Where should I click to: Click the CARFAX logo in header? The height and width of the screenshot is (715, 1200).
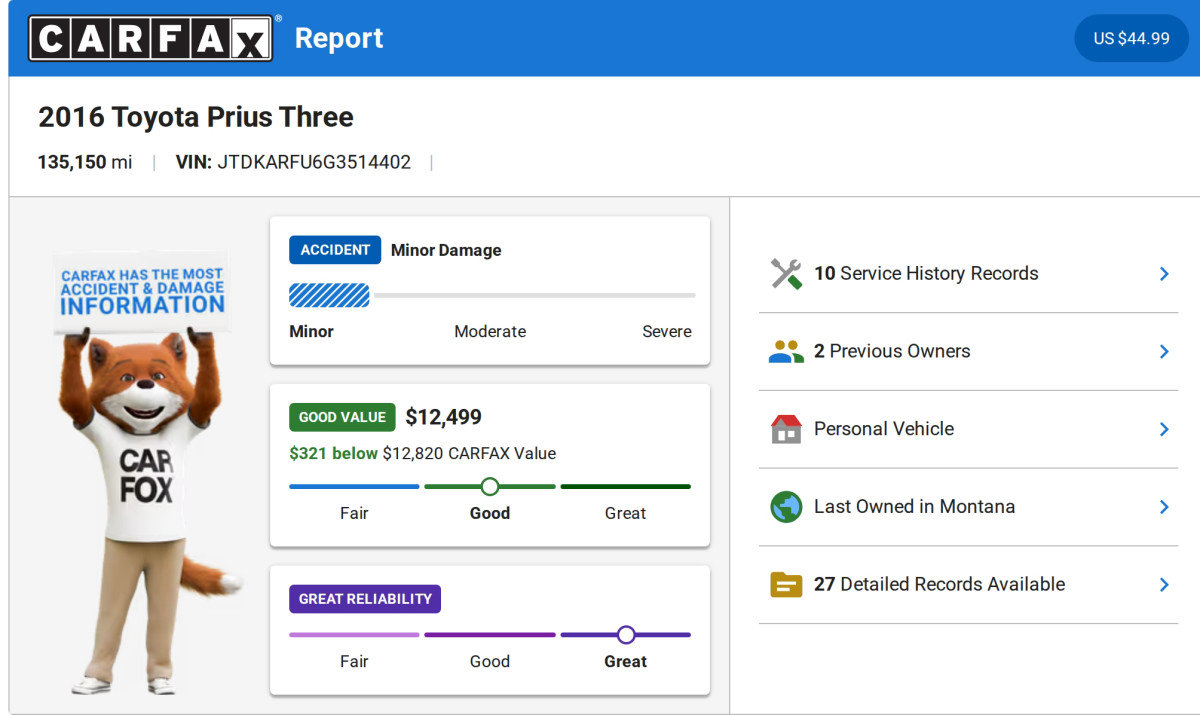[150, 38]
